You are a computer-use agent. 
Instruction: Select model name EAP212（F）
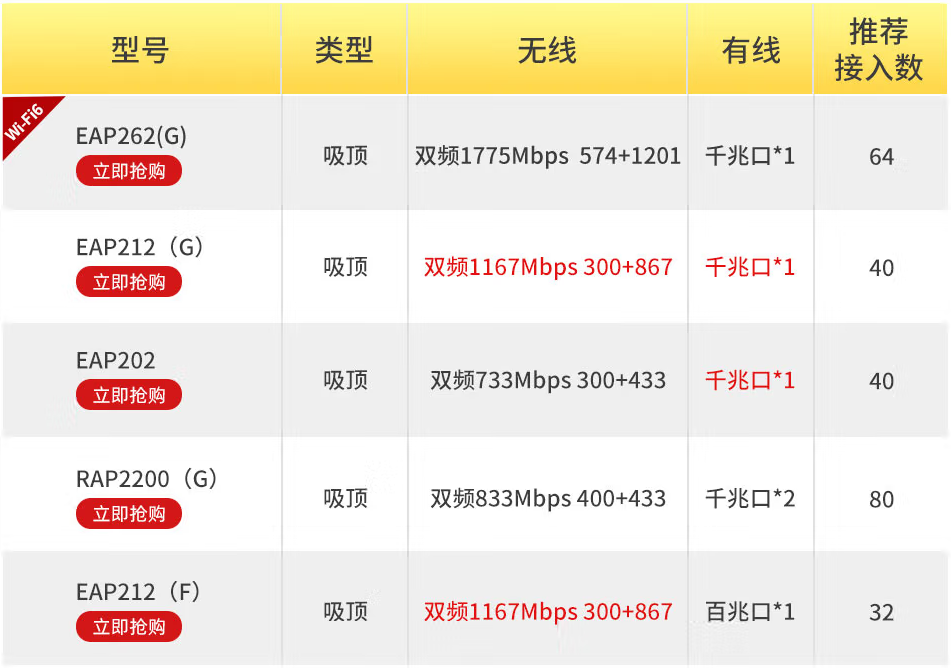tap(138, 592)
